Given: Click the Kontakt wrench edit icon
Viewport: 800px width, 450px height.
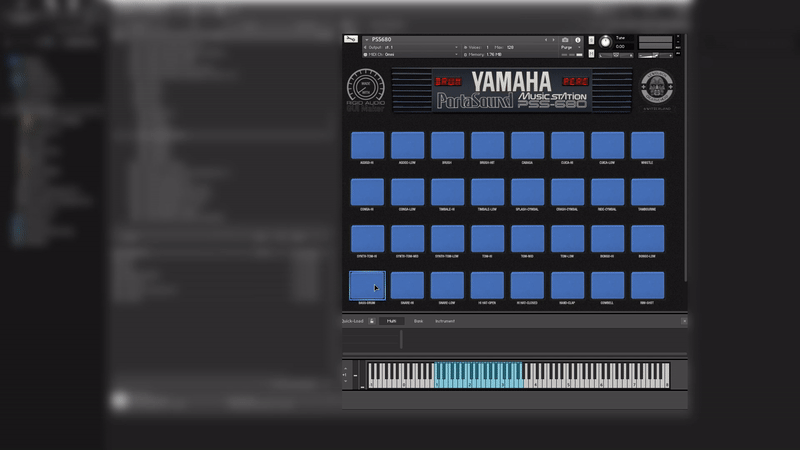Looking at the screenshot, I should (351, 39).
